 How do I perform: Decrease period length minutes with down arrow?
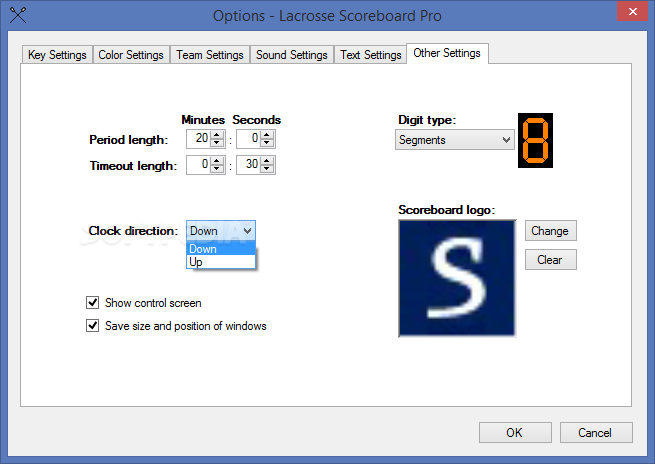(x=217, y=143)
